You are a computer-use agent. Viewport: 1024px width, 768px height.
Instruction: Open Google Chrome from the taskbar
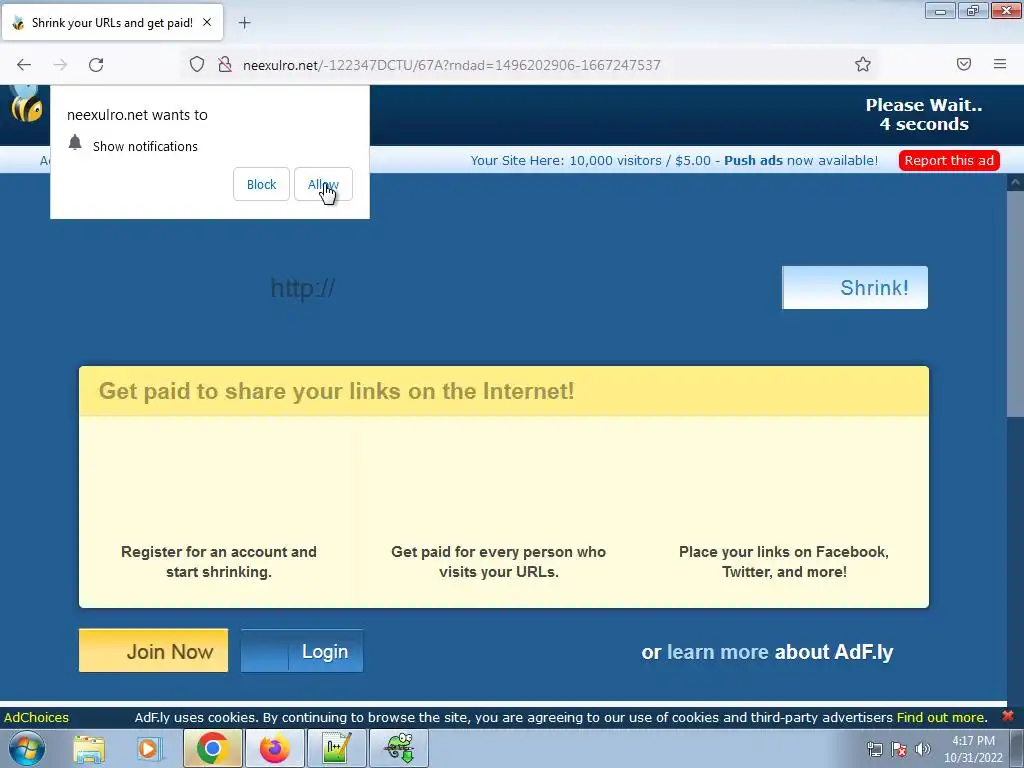212,748
